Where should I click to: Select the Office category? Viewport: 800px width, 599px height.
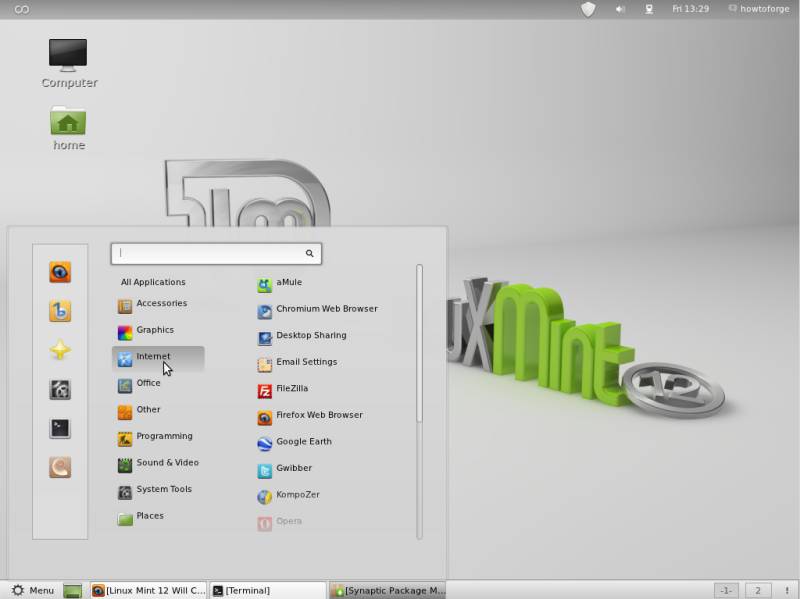[x=139, y=384]
